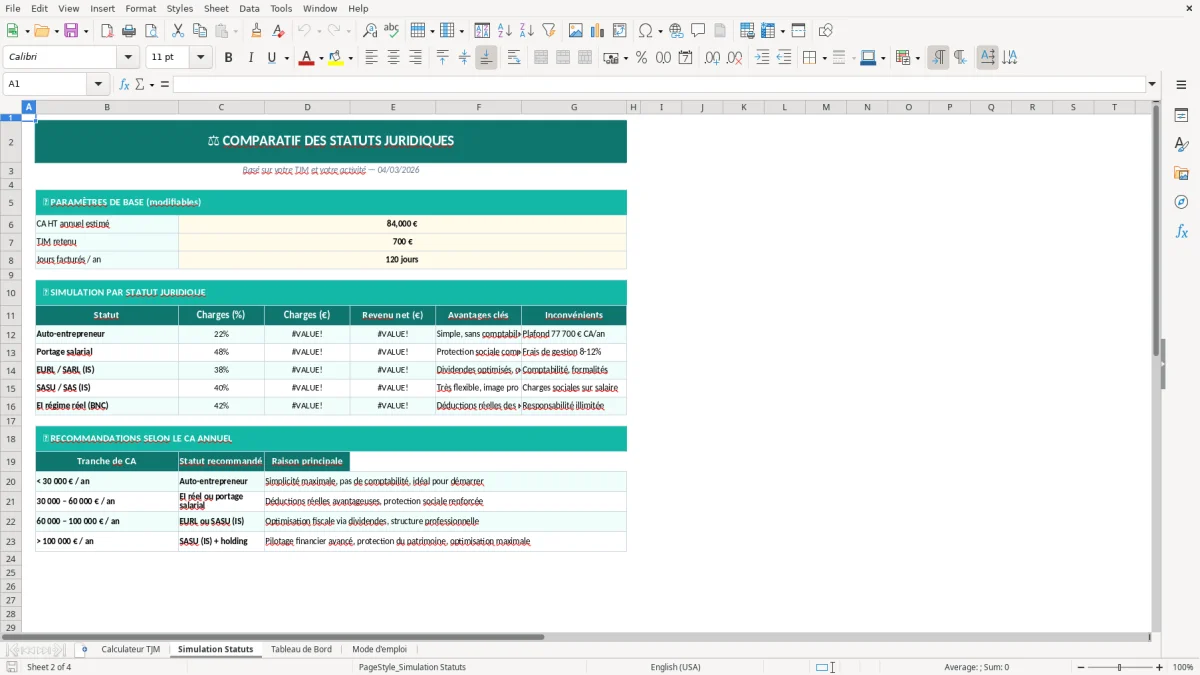
Task: Toggle Left-To-Right text direction
Action: (x=938, y=58)
